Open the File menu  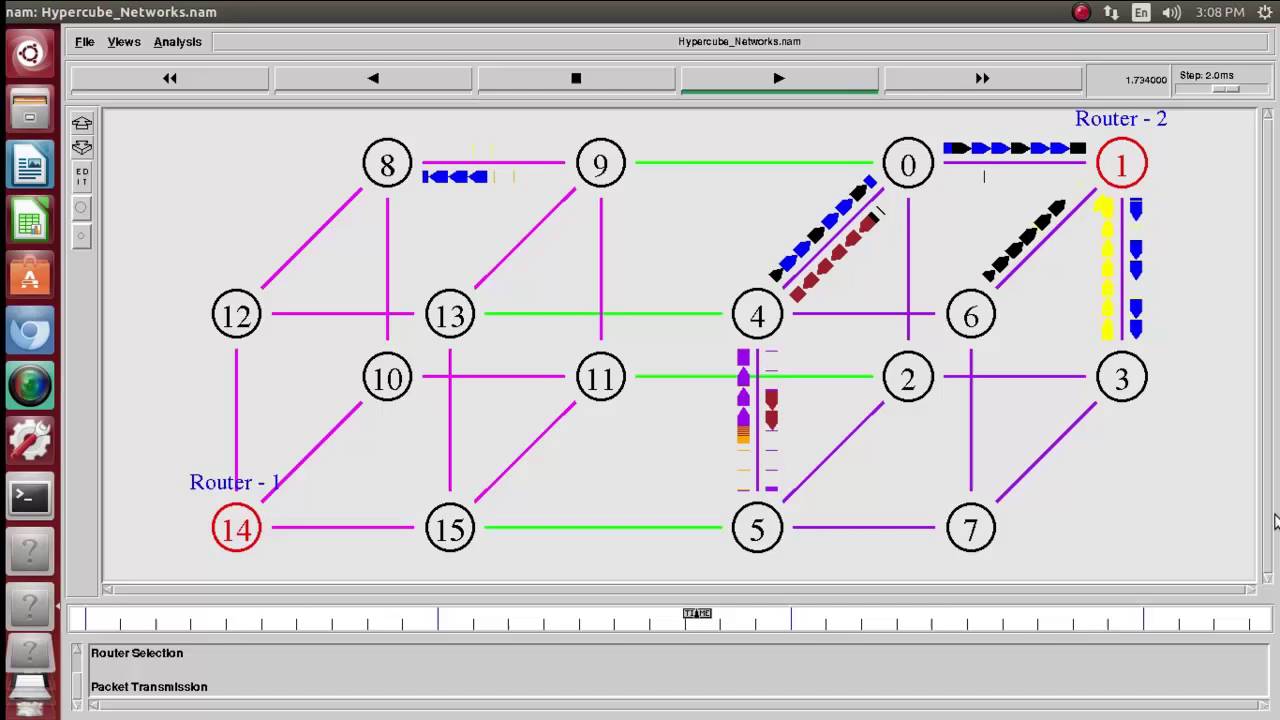(84, 42)
